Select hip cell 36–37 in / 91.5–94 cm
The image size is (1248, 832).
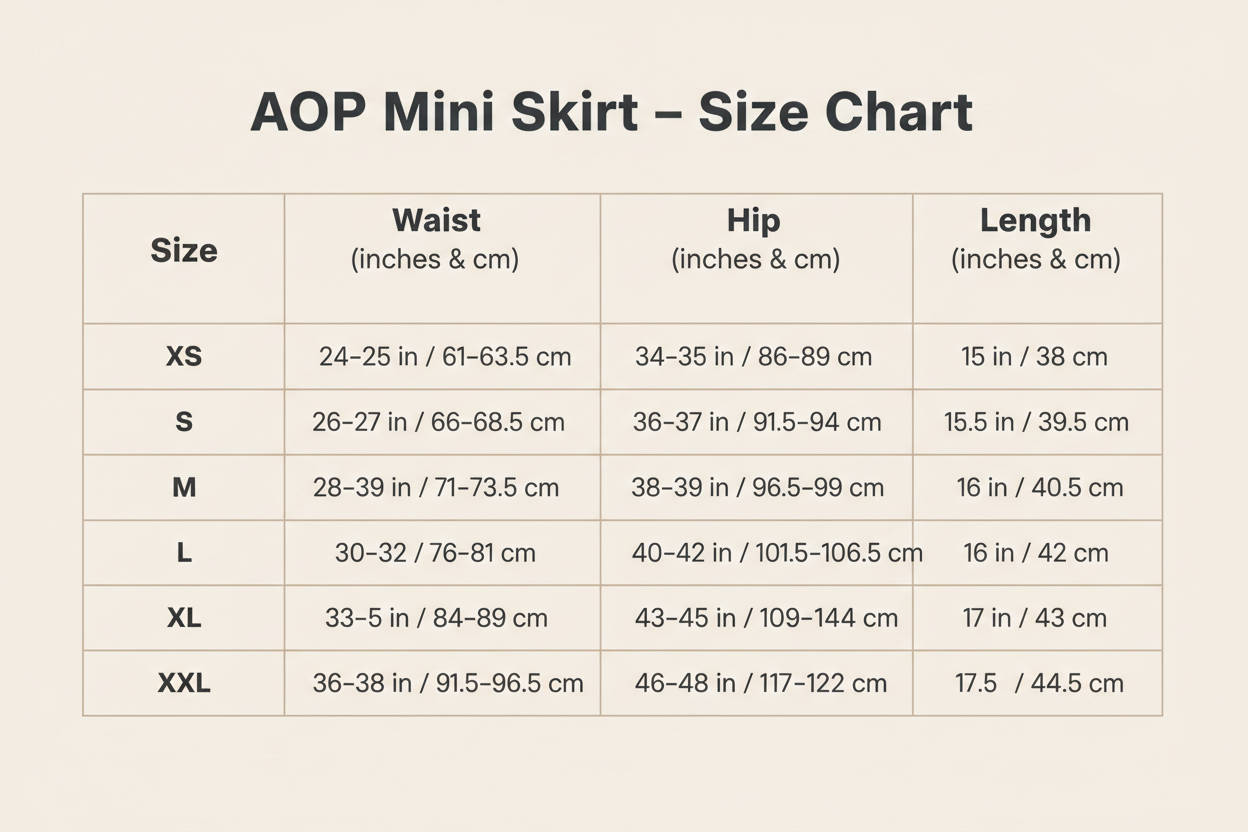pyautogui.click(x=757, y=422)
